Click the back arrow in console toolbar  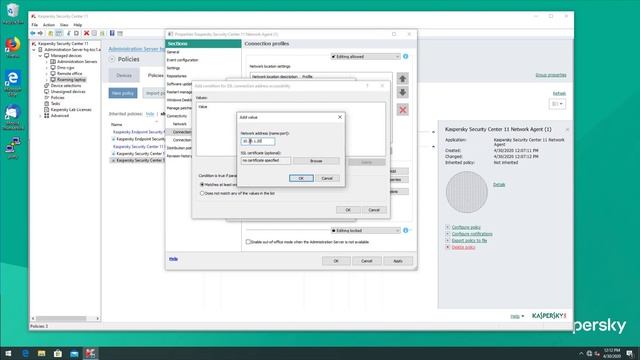pyautogui.click(x=33, y=33)
